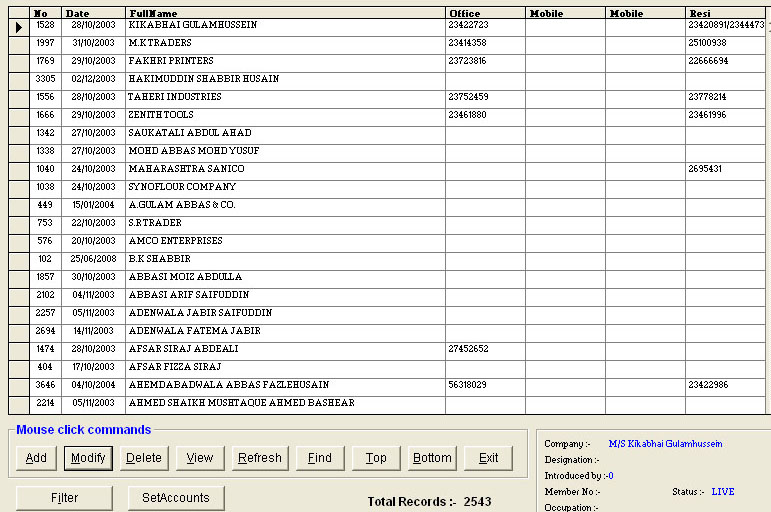This screenshot has width=771, height=512.
Task: Click the No column header
Action: click(46, 13)
